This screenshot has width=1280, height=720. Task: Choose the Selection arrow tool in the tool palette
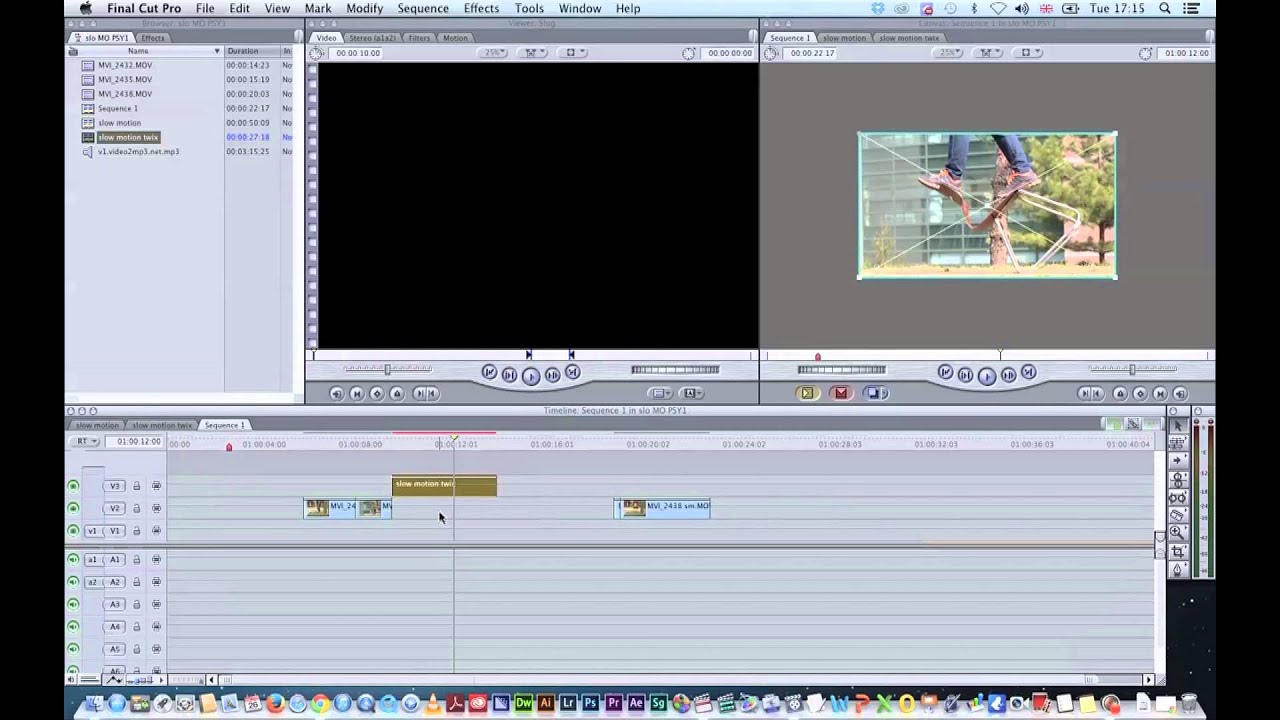coord(1178,425)
